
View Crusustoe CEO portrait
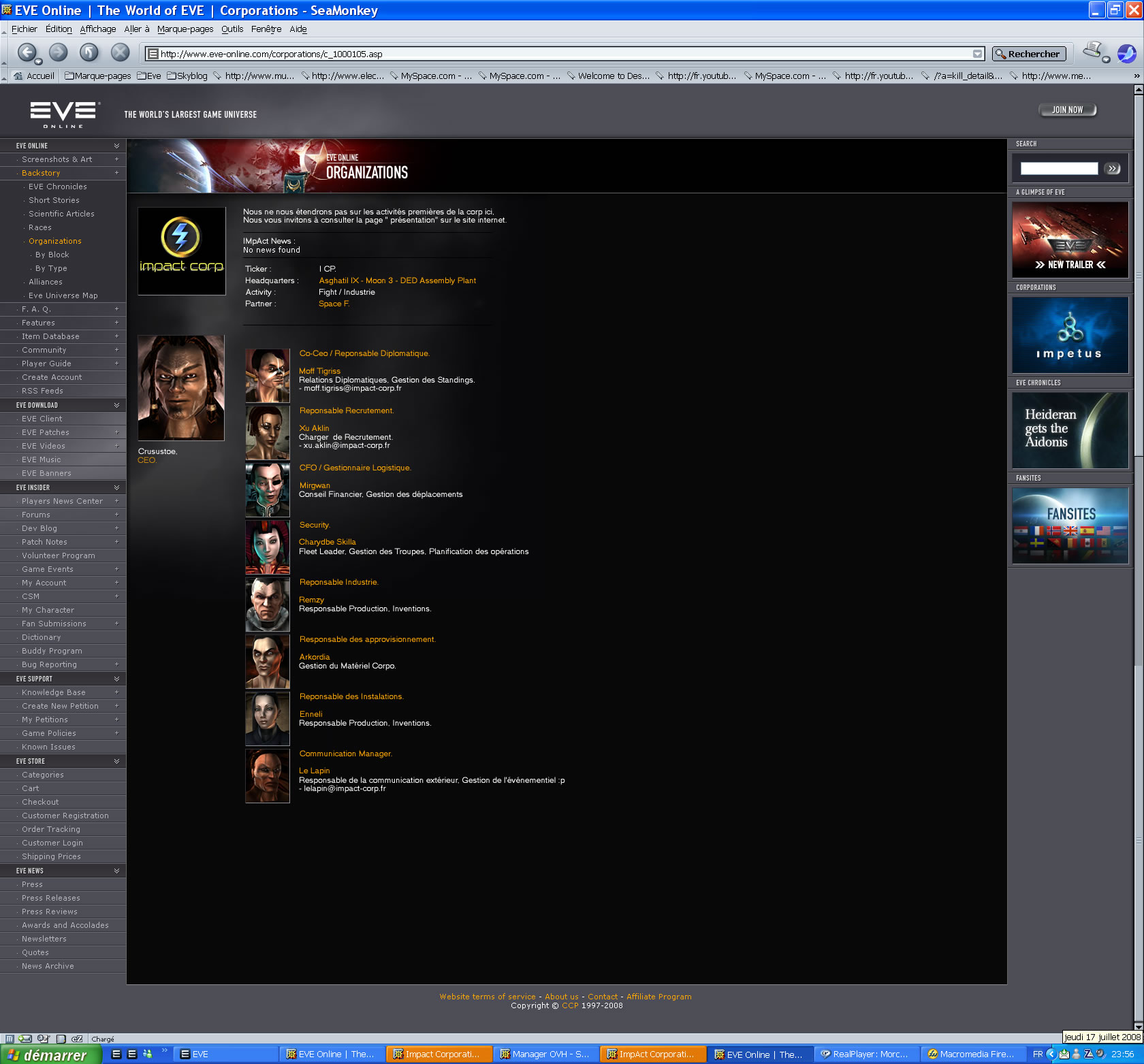point(181,388)
